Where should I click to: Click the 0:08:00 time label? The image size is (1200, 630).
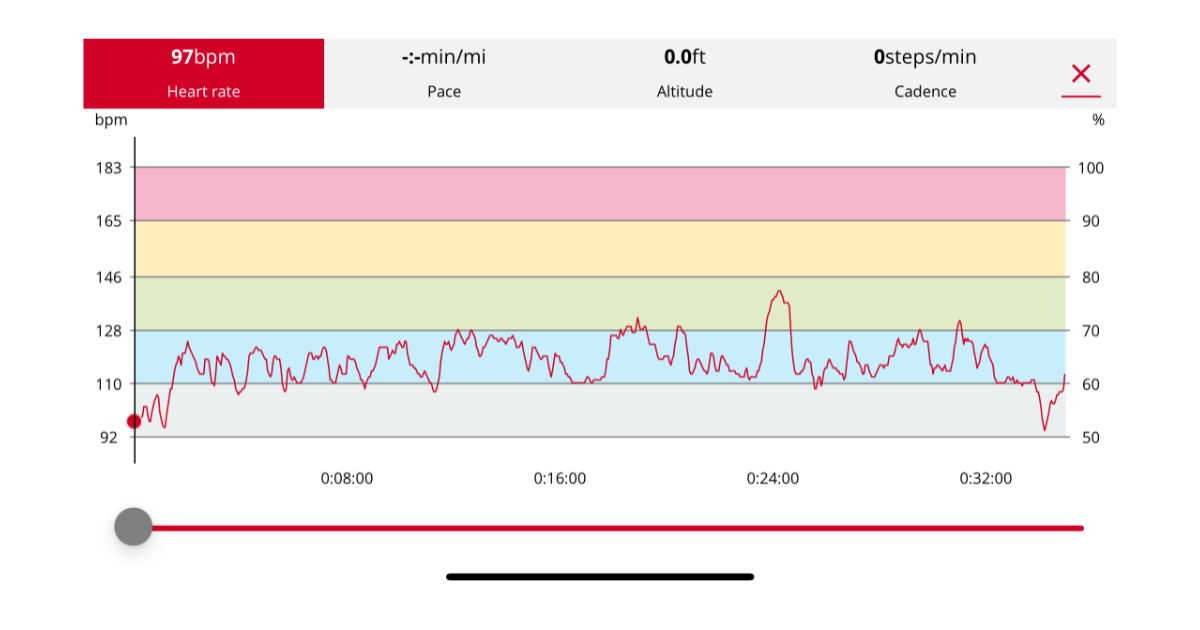347,479
